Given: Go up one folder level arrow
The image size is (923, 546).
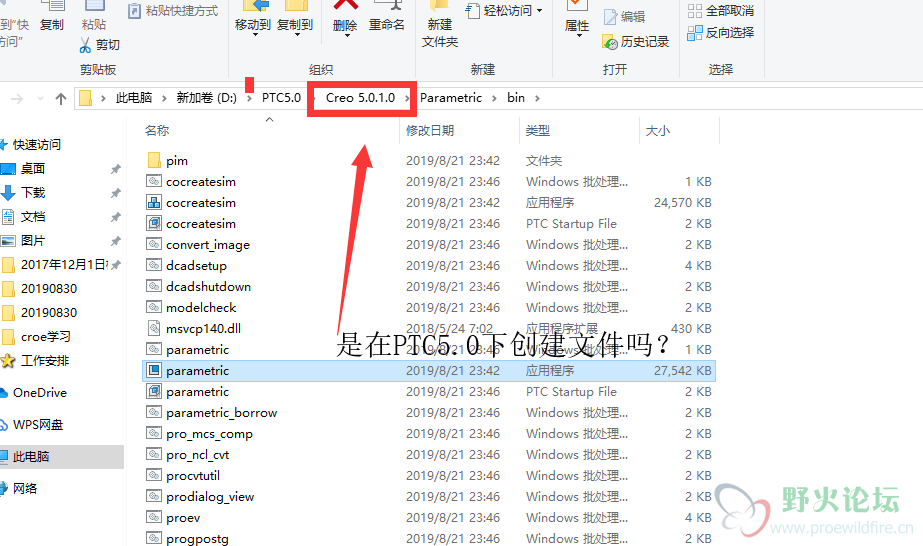Looking at the screenshot, I should point(61,98).
